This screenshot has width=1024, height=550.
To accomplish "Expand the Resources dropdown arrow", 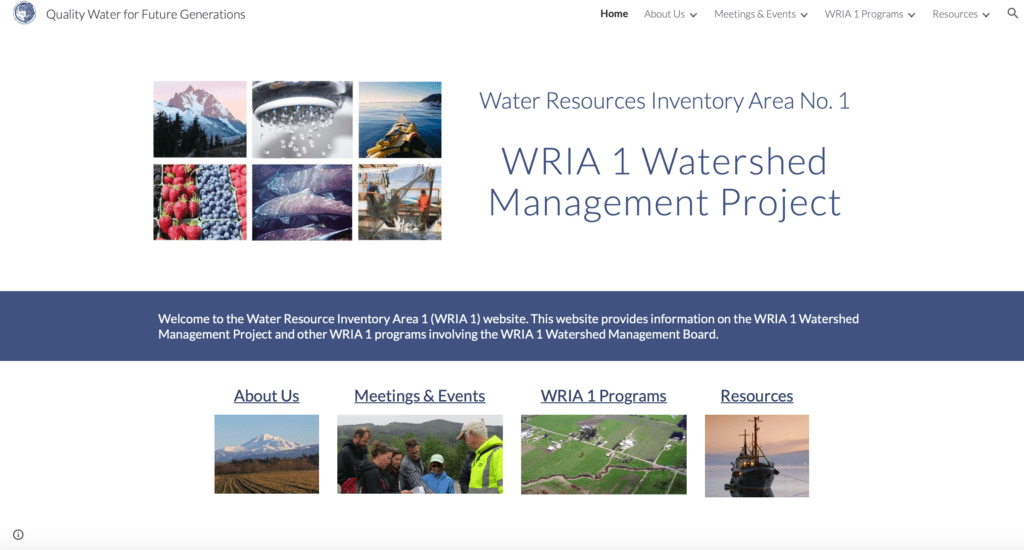I will pos(986,15).
